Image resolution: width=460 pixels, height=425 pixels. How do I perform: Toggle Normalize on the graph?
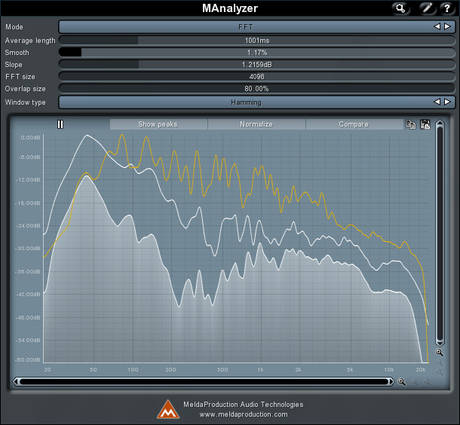point(256,124)
